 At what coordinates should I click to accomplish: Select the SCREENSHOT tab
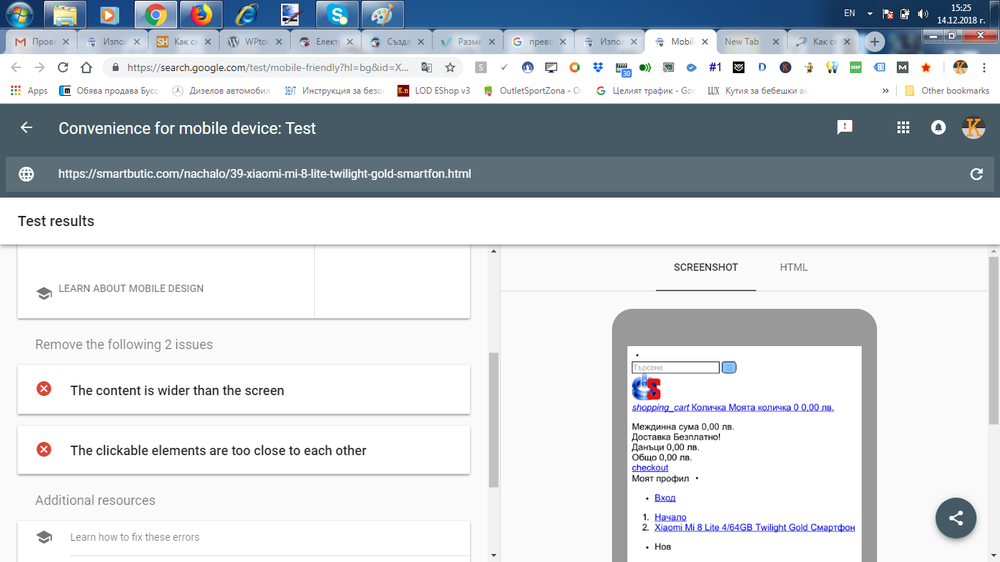point(705,268)
